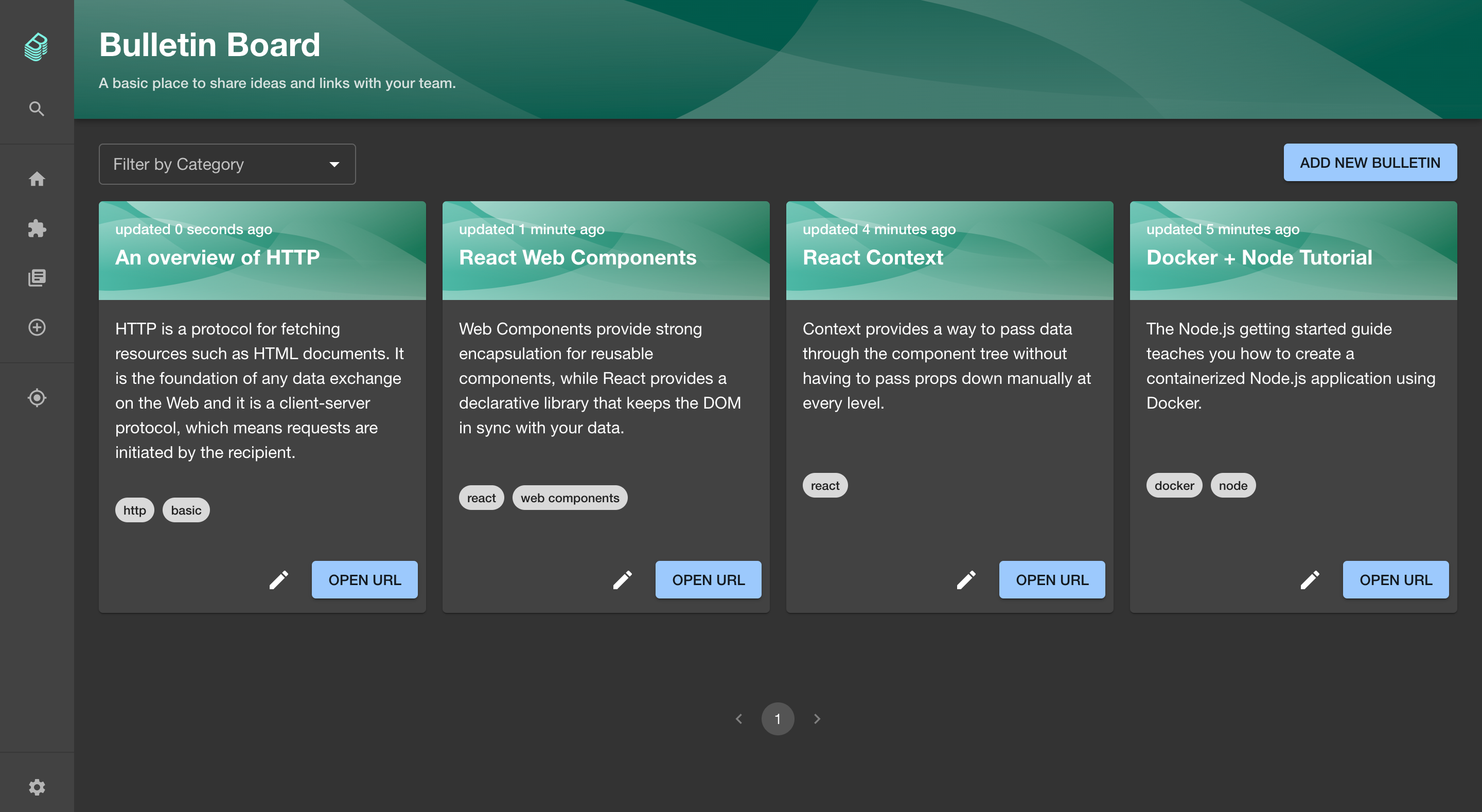Expand the Filter by Category dropdown

click(x=226, y=164)
